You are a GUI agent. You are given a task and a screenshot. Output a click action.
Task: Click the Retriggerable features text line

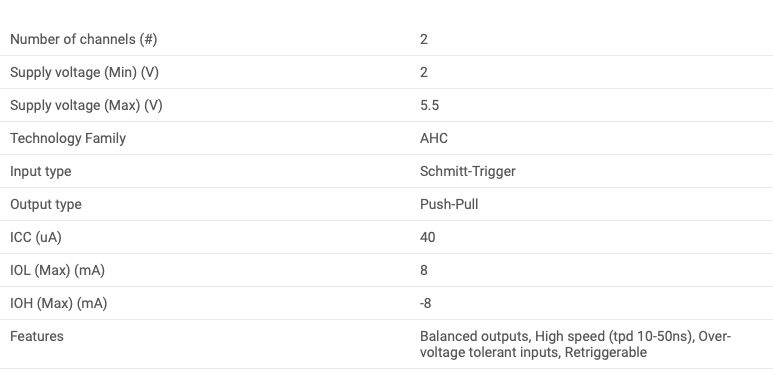(606, 353)
